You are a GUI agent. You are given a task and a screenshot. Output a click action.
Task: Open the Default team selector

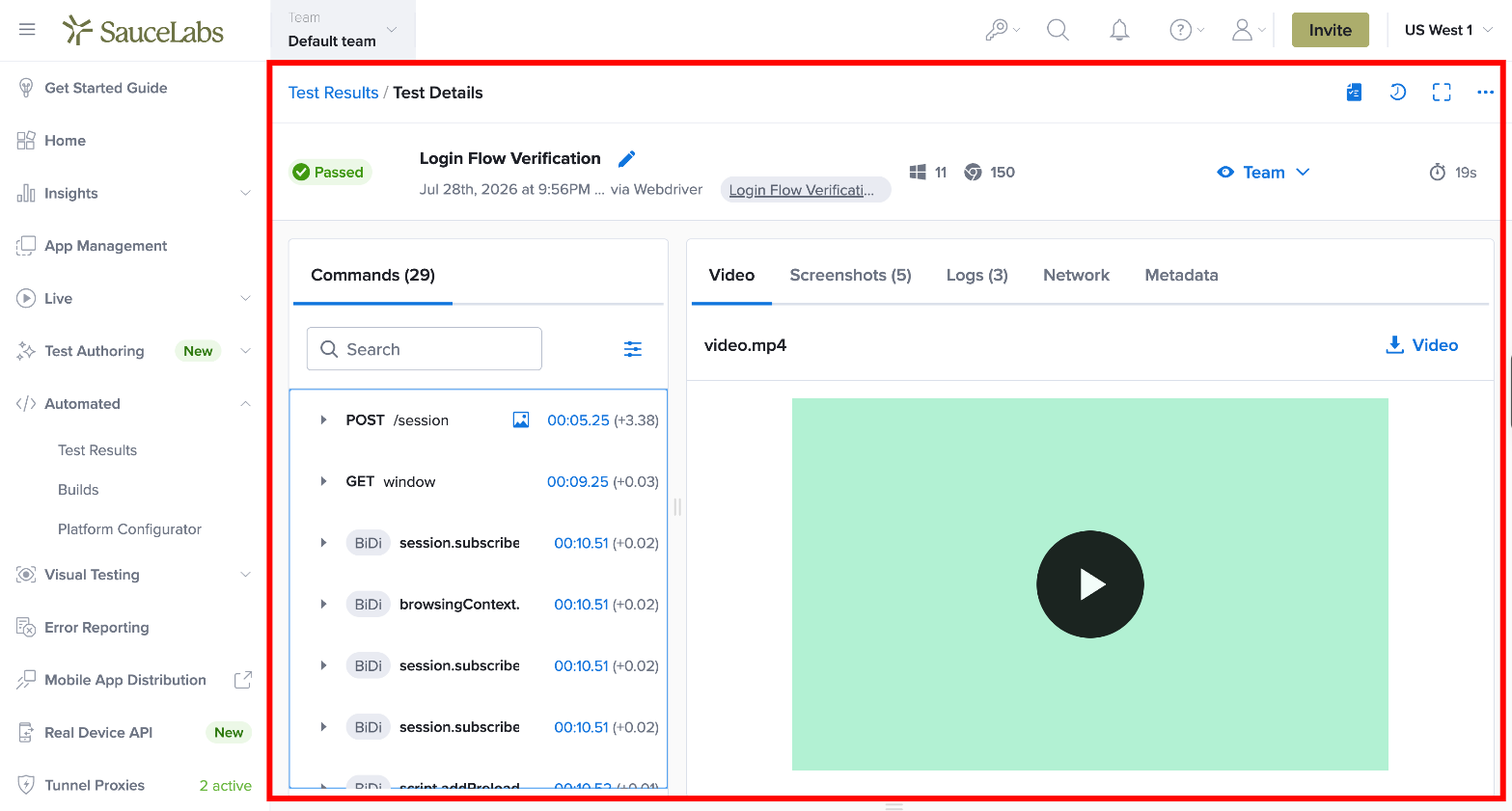tap(343, 30)
